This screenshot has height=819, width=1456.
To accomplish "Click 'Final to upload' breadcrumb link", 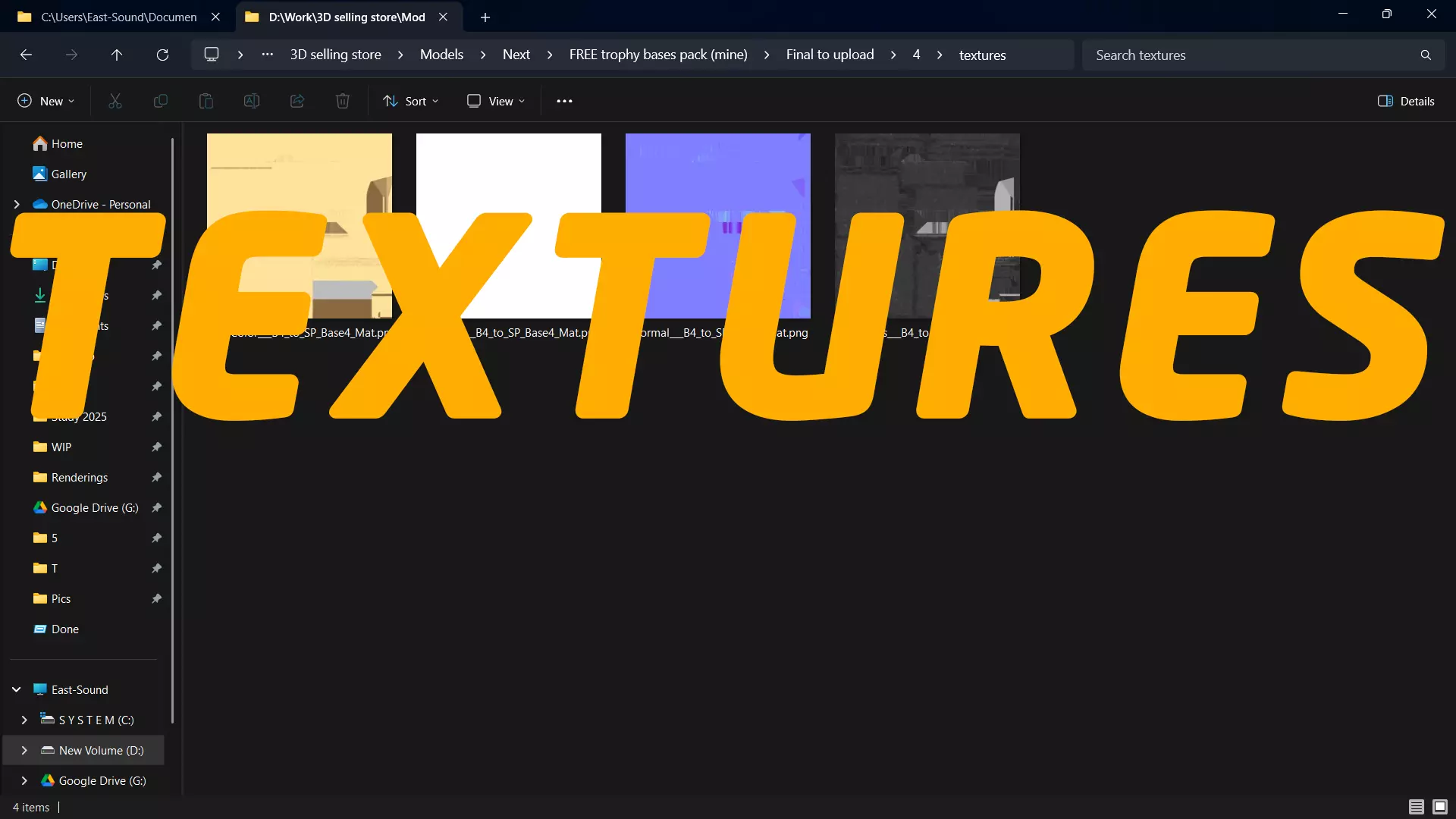I will click(830, 55).
